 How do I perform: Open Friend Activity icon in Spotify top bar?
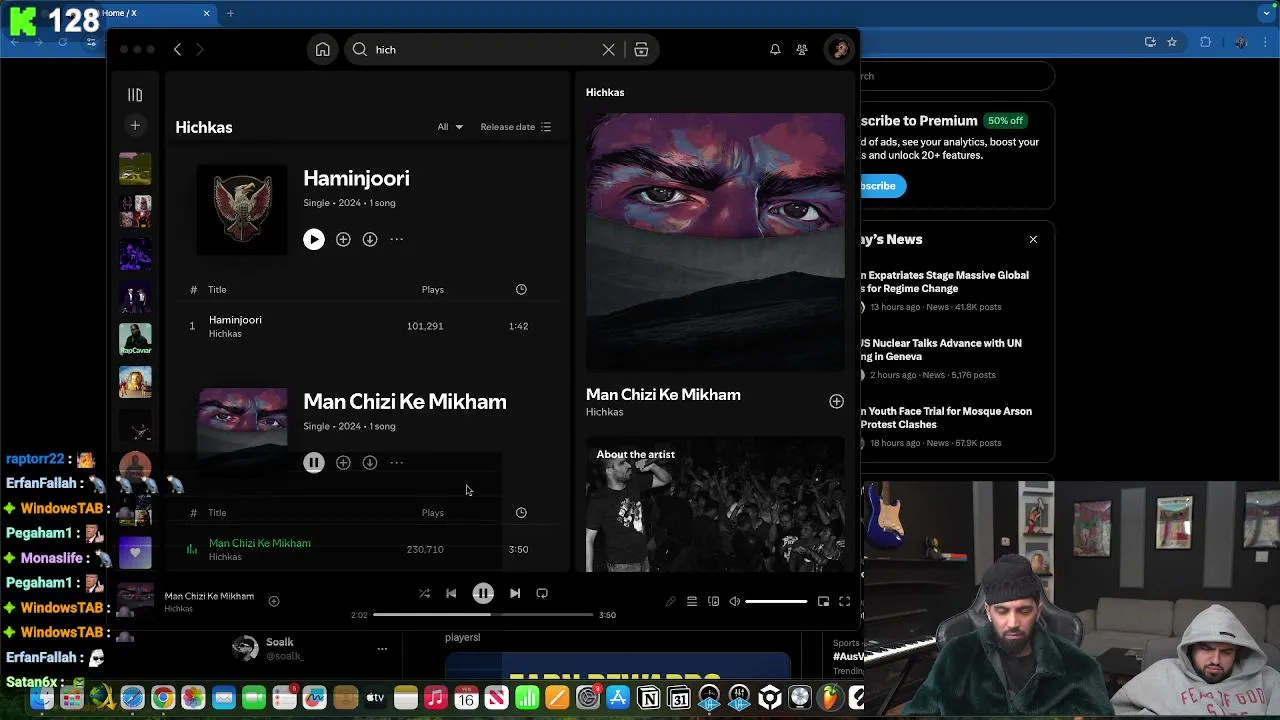[x=802, y=50]
